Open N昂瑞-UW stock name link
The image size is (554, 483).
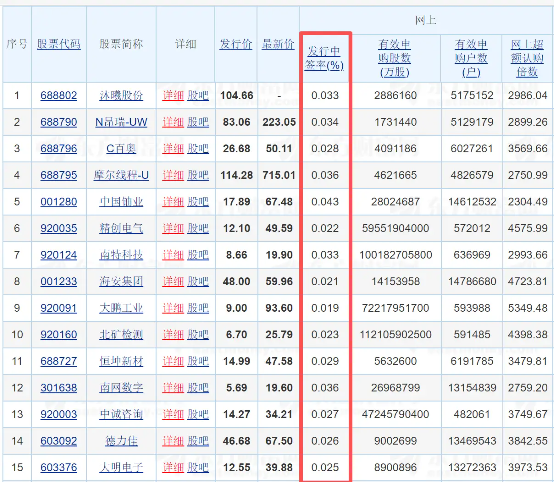pyautogui.click(x=121, y=122)
